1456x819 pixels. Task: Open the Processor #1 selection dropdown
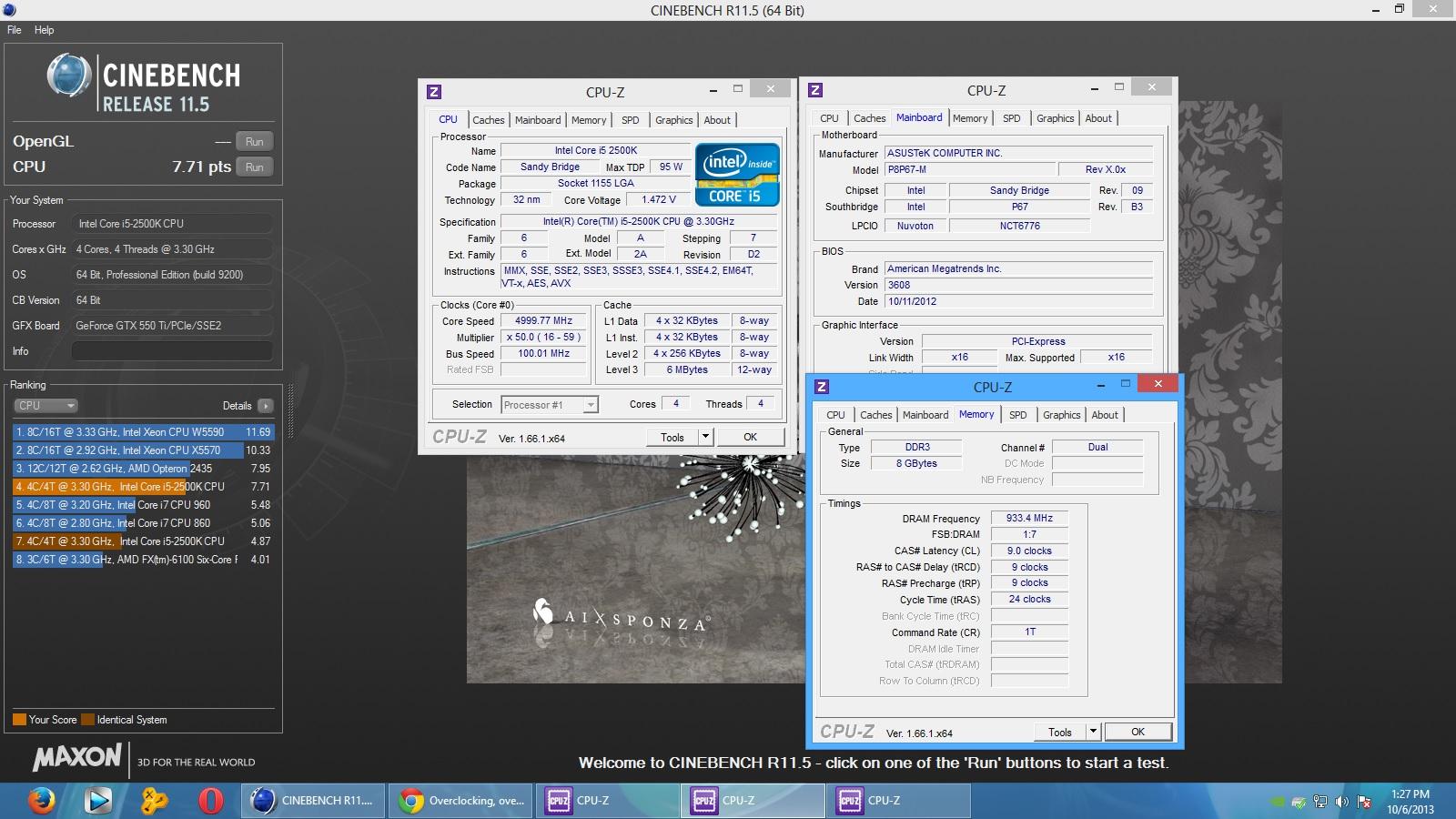(550, 405)
